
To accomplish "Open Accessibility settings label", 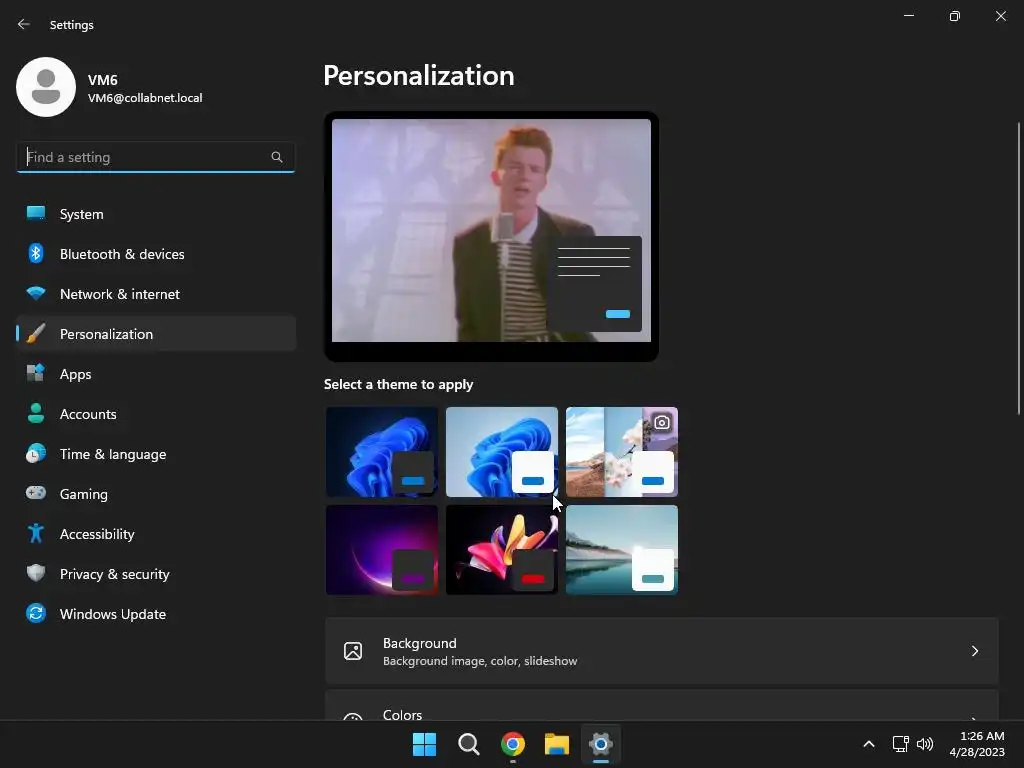I will 97,534.
